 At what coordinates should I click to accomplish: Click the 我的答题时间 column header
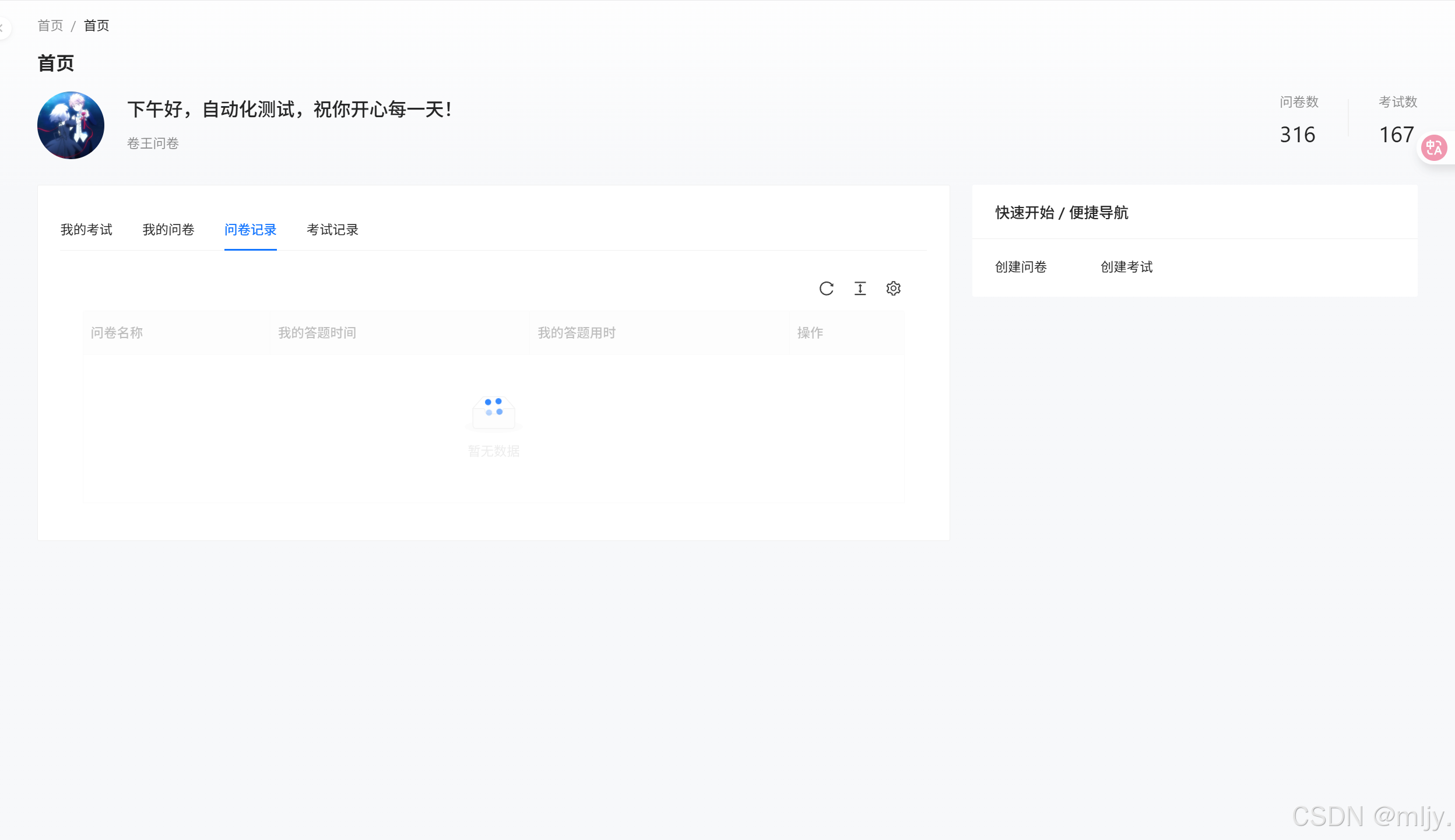point(317,333)
